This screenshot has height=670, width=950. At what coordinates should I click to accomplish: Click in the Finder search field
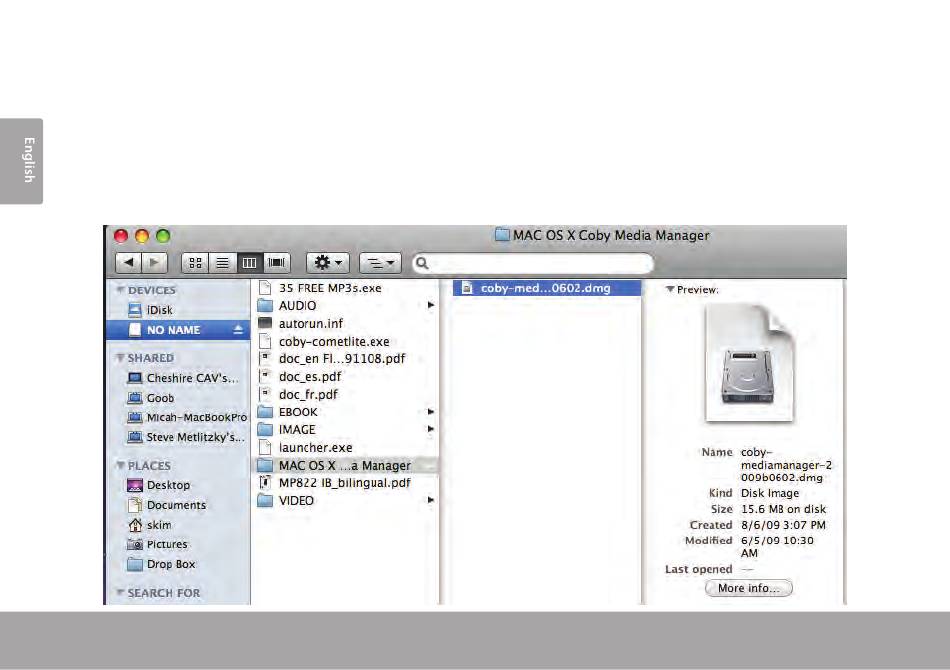click(x=533, y=263)
